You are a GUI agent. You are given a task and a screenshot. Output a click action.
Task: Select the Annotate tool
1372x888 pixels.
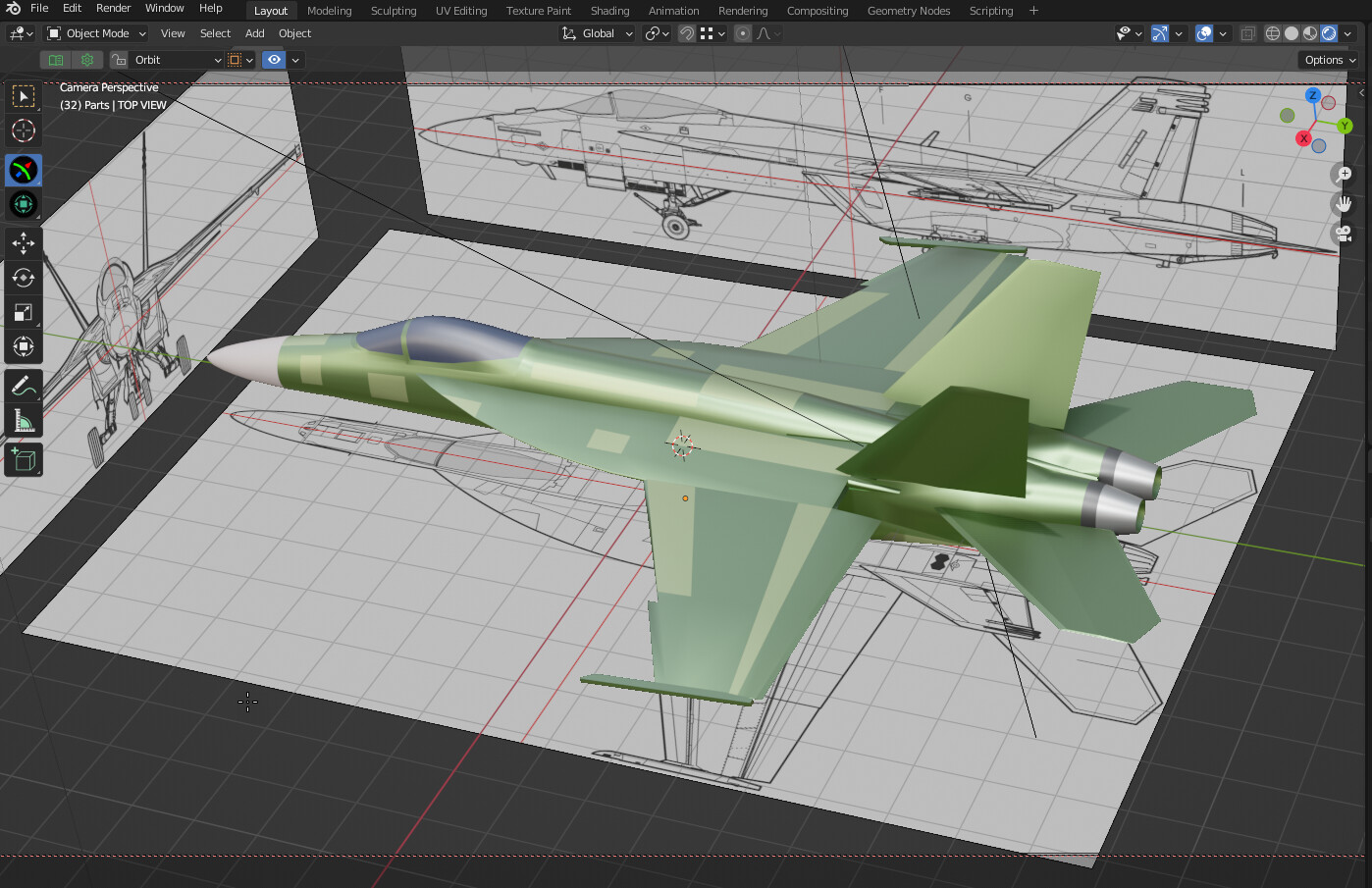tap(24, 387)
